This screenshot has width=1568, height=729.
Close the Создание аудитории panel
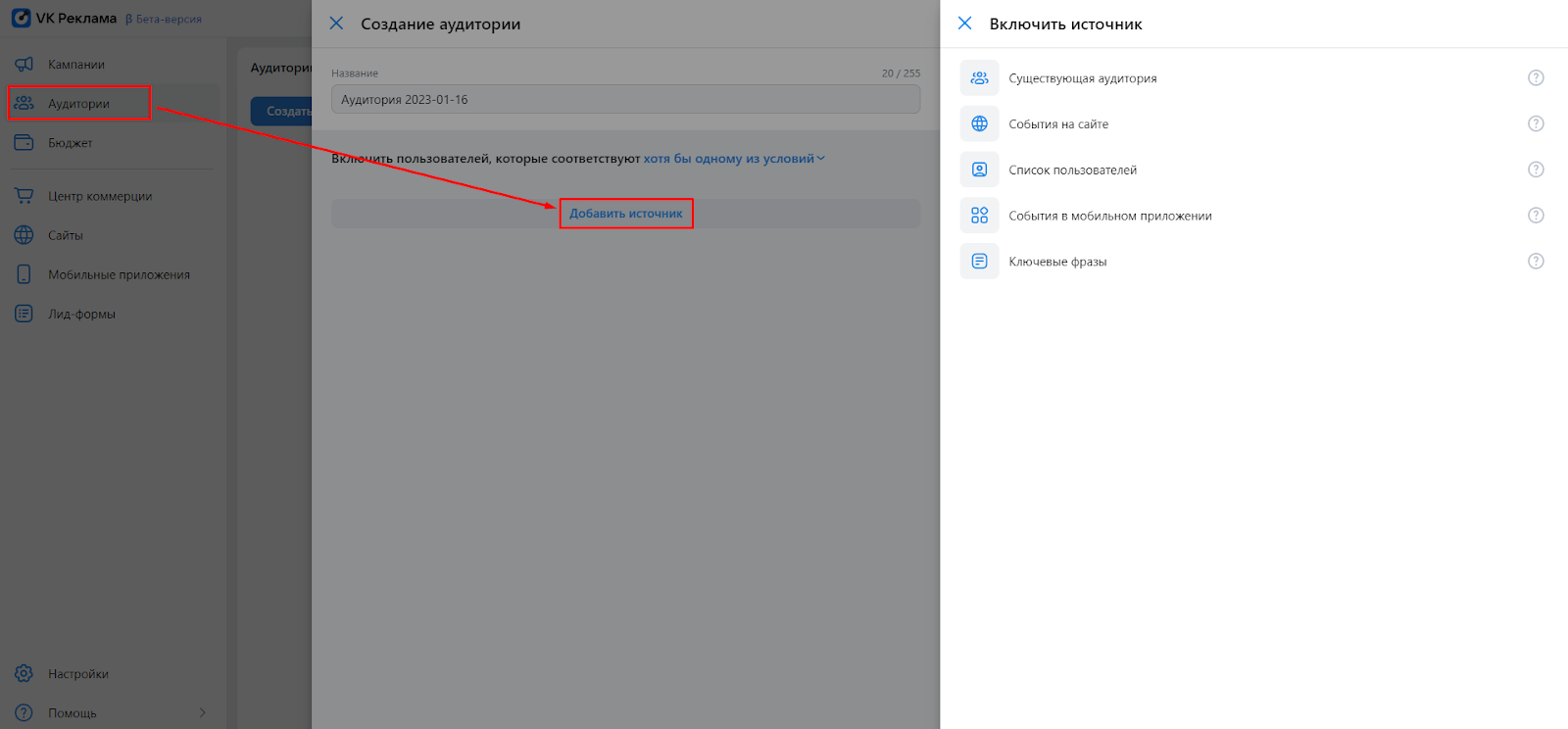pyautogui.click(x=336, y=23)
